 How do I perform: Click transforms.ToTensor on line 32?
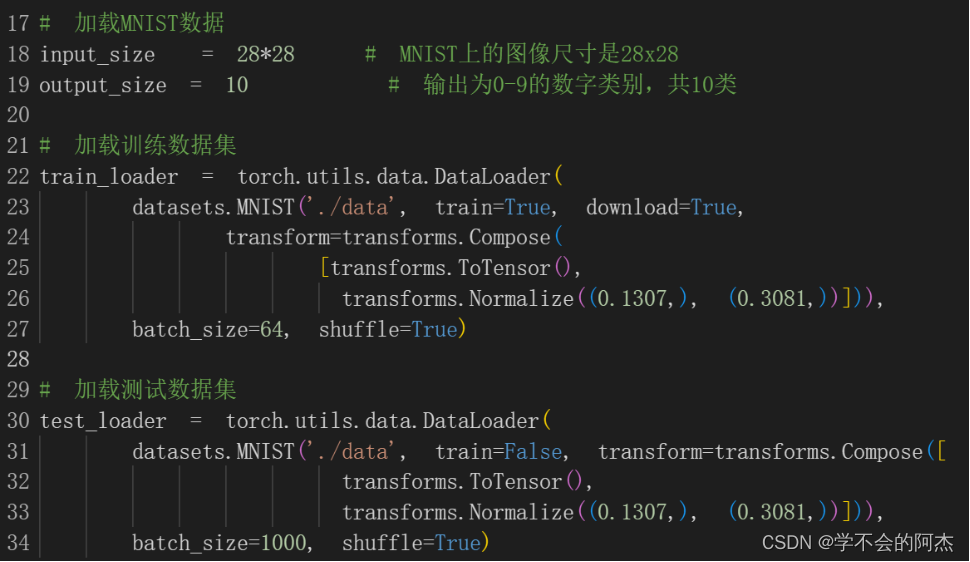coord(452,482)
